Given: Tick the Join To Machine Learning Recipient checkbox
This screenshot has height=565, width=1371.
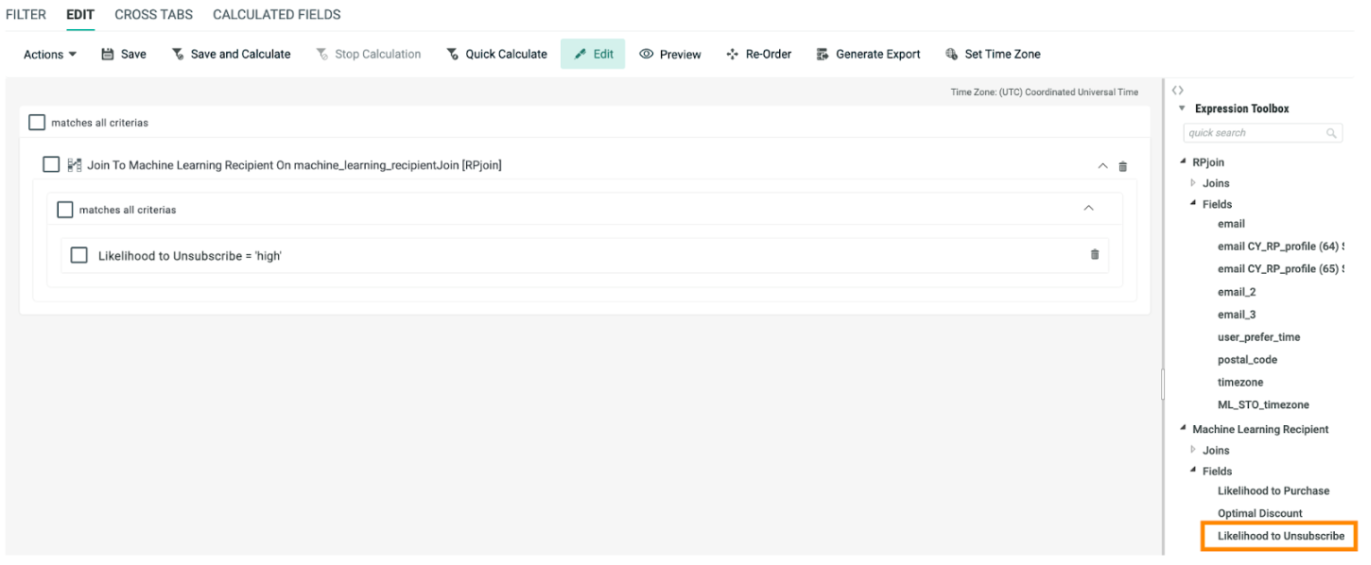Looking at the screenshot, I should [x=51, y=165].
